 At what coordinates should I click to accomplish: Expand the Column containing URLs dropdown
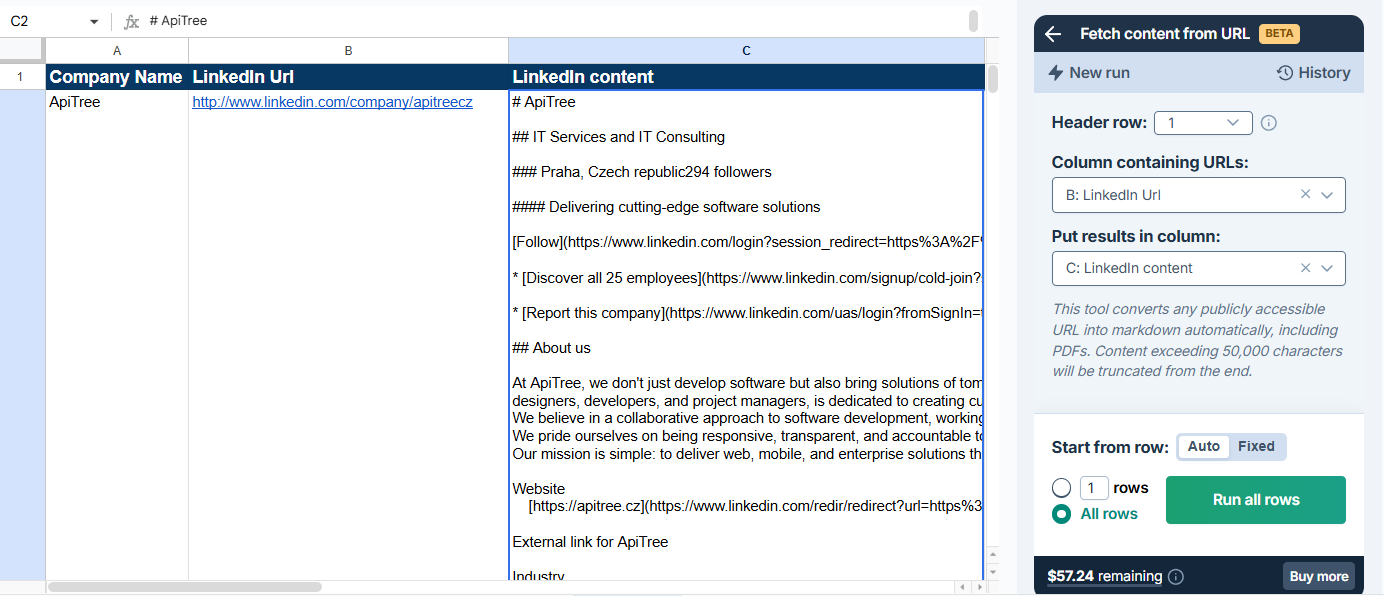(x=1327, y=195)
